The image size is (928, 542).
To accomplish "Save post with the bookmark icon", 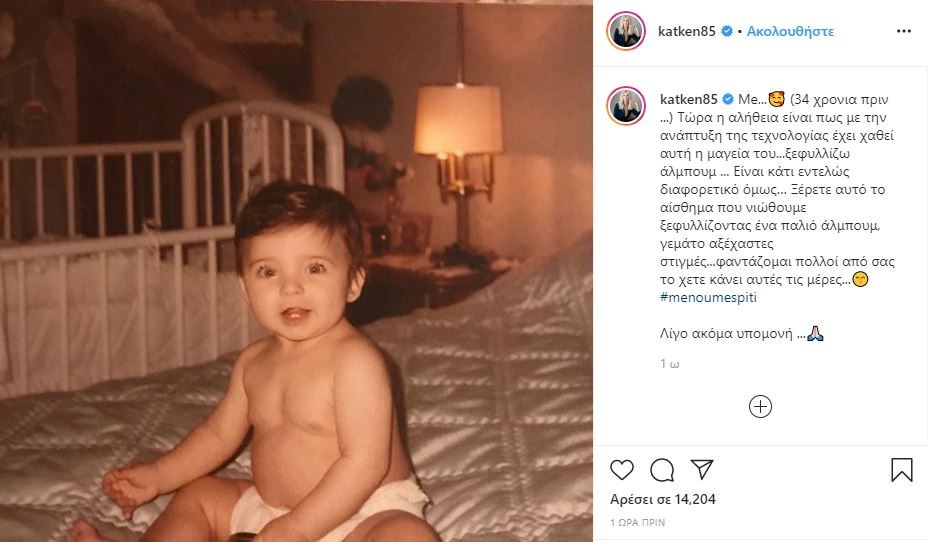I will click(901, 470).
